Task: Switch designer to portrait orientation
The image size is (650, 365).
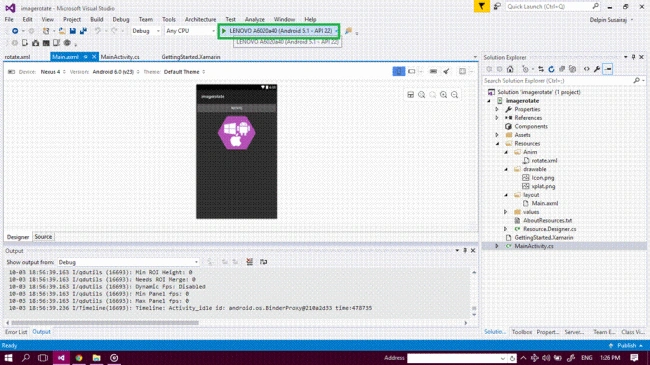Action: point(398,71)
